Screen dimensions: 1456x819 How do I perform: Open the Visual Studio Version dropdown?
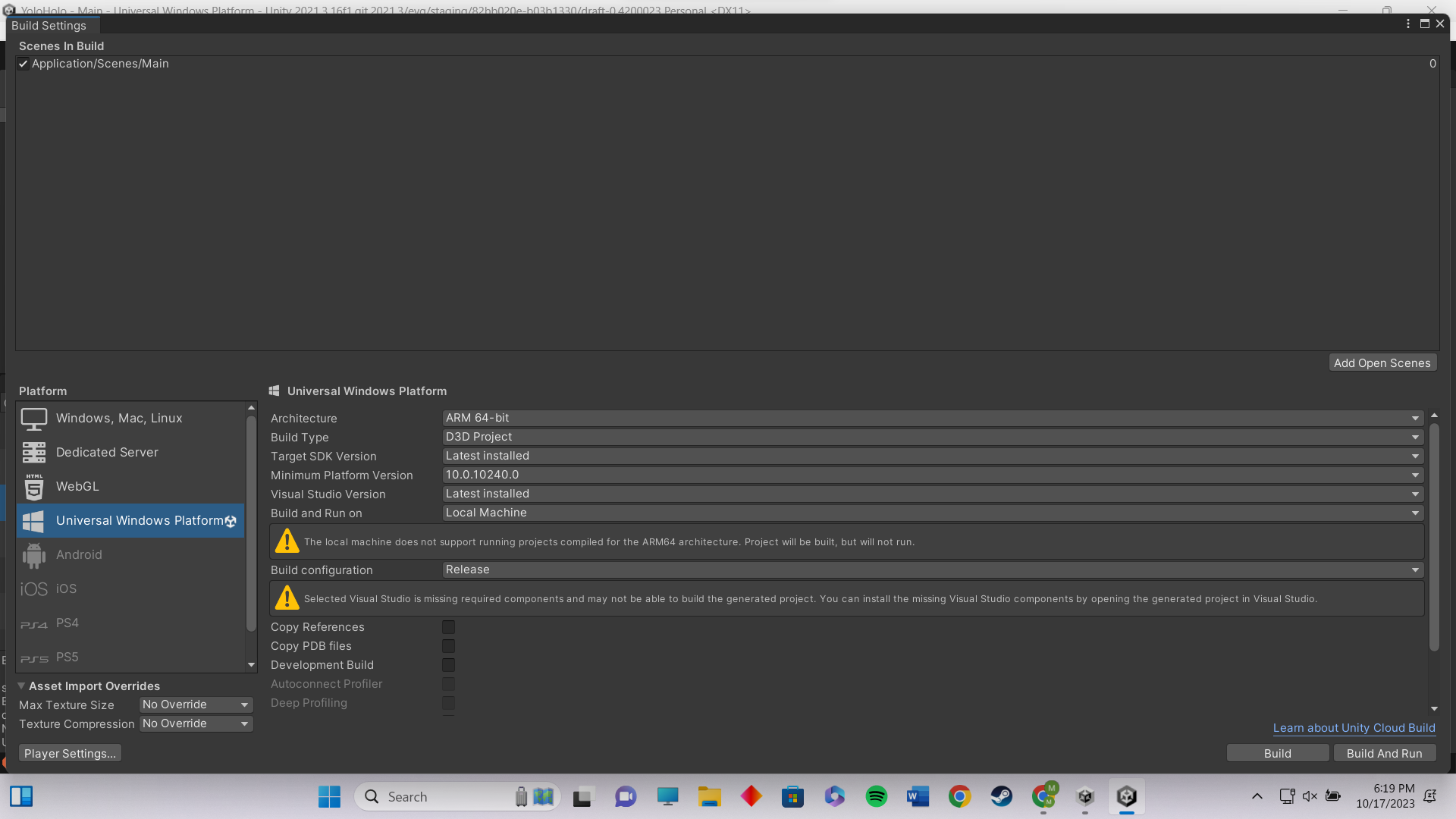point(933,494)
